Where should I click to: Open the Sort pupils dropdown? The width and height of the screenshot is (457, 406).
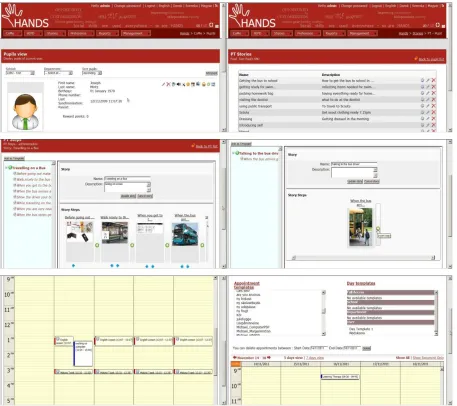tap(92, 73)
